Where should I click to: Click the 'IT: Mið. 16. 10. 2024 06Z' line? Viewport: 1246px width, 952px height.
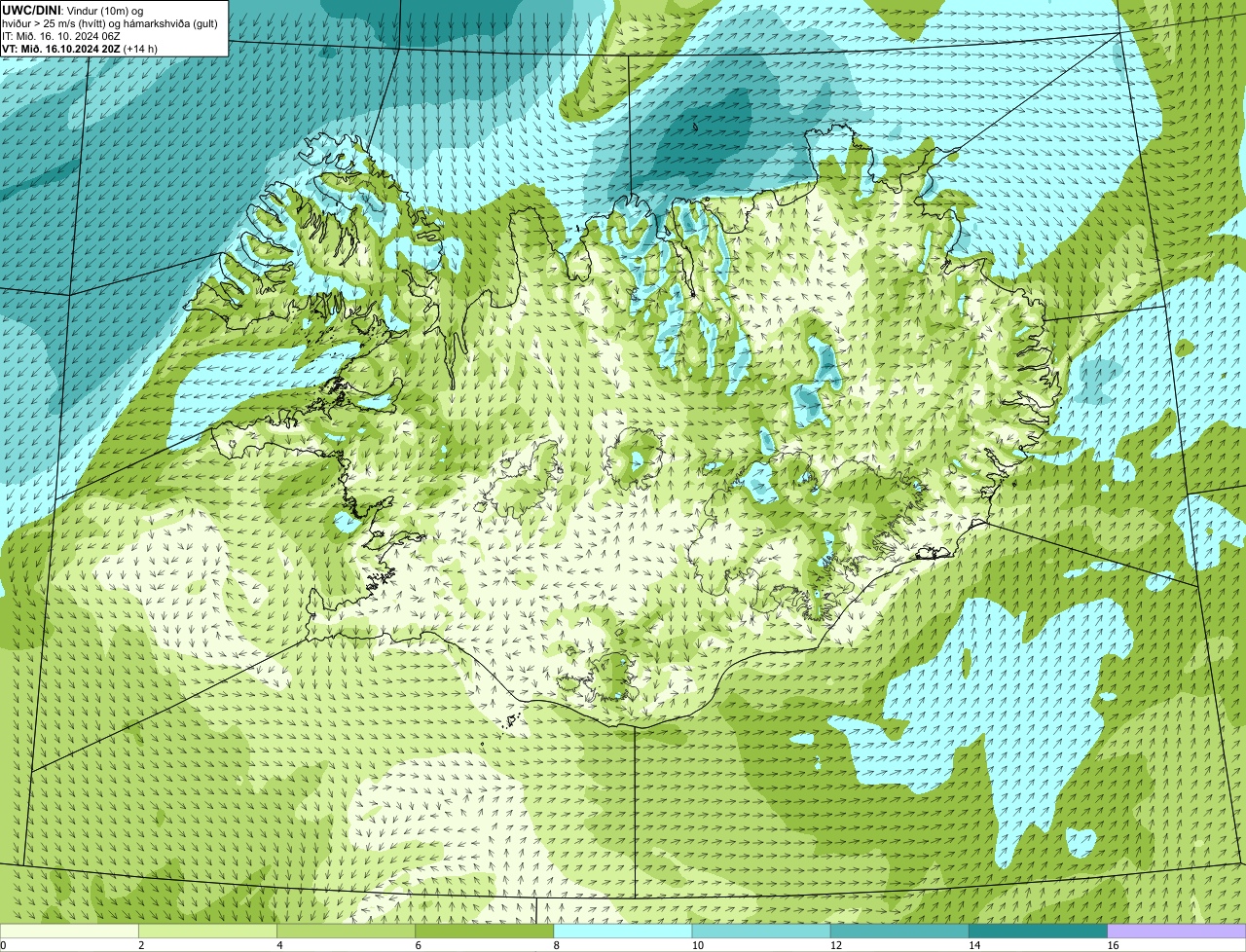point(61,36)
